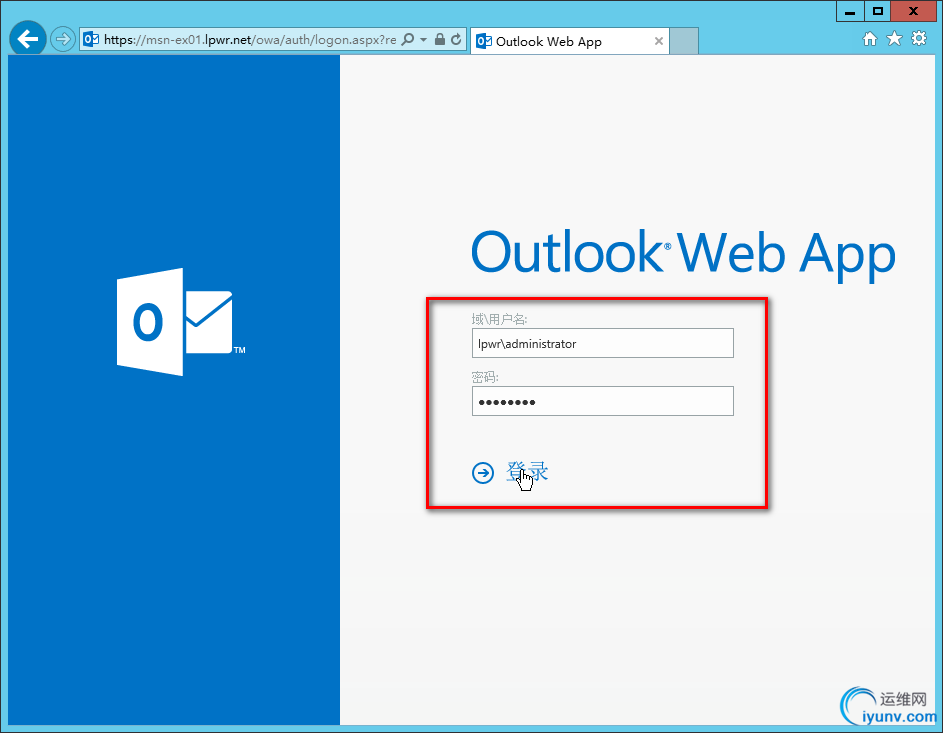Viewport: 943px width, 733px height.
Task: Click the address bar URL text
Action: (x=250, y=40)
